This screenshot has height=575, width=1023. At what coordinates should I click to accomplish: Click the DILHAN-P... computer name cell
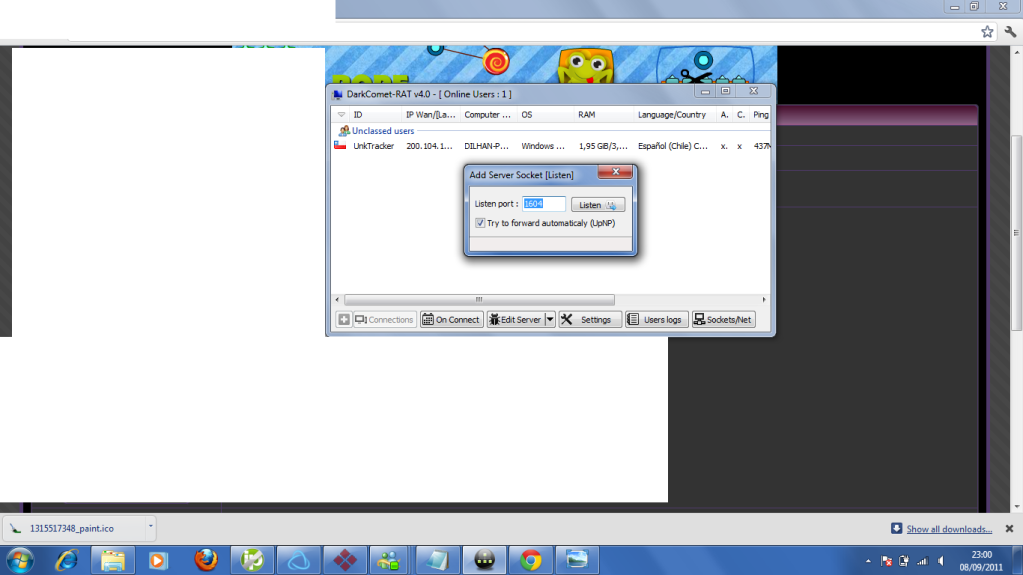(x=486, y=146)
